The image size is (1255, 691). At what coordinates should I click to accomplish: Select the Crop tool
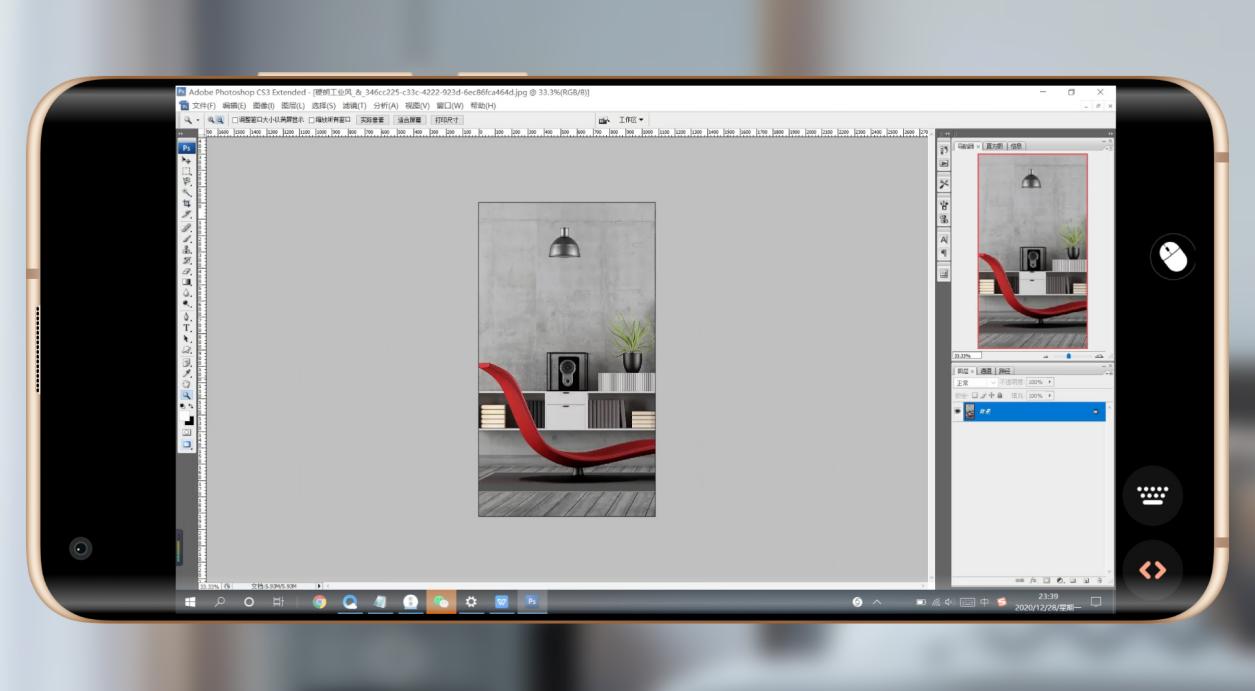186,204
